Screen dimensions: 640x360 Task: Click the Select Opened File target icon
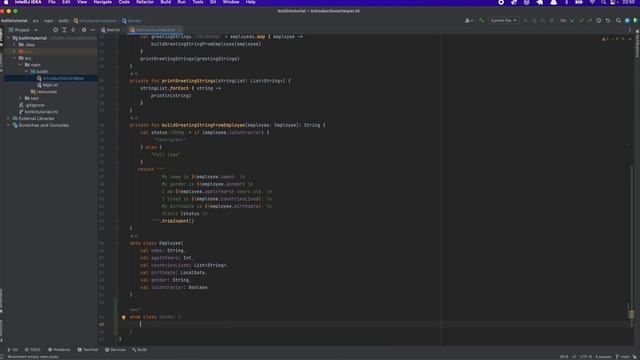[x=56, y=30]
